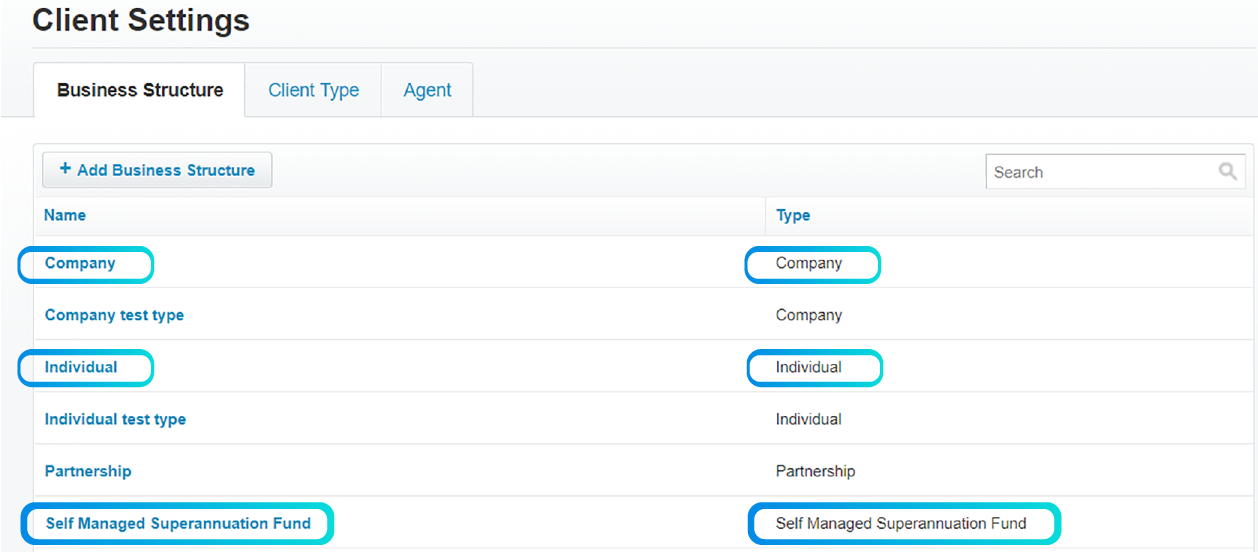Sort by the Type column header

pyautogui.click(x=793, y=215)
